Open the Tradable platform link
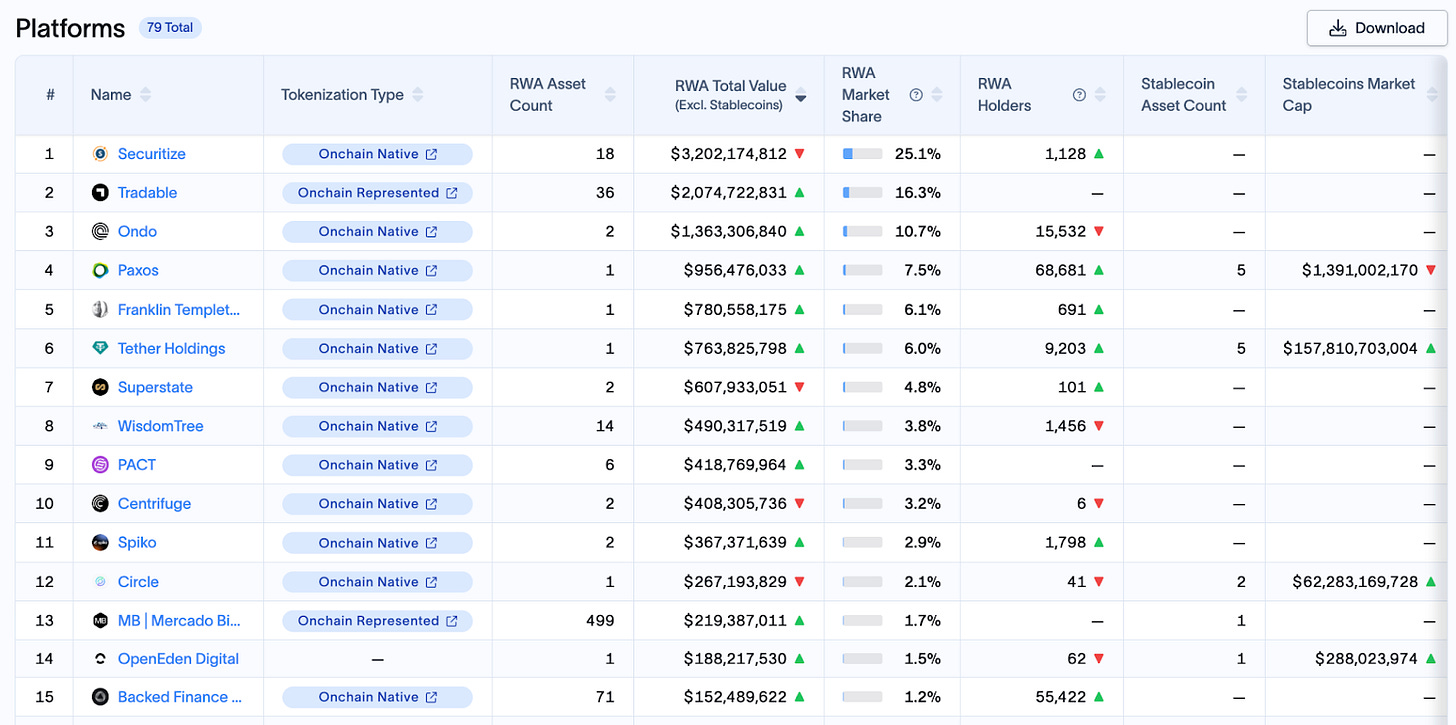The height and width of the screenshot is (725, 1456). click(147, 193)
